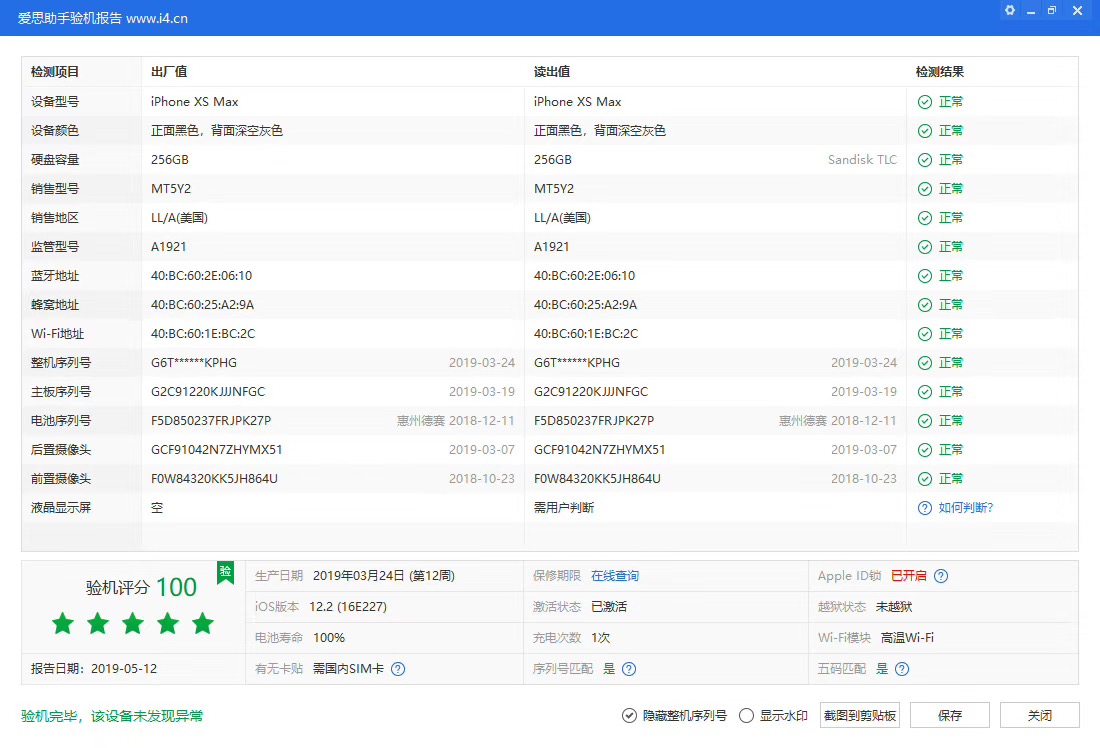
Task: Select factory front camera serial F0W84320KK5JH864U
Action: click(x=214, y=479)
